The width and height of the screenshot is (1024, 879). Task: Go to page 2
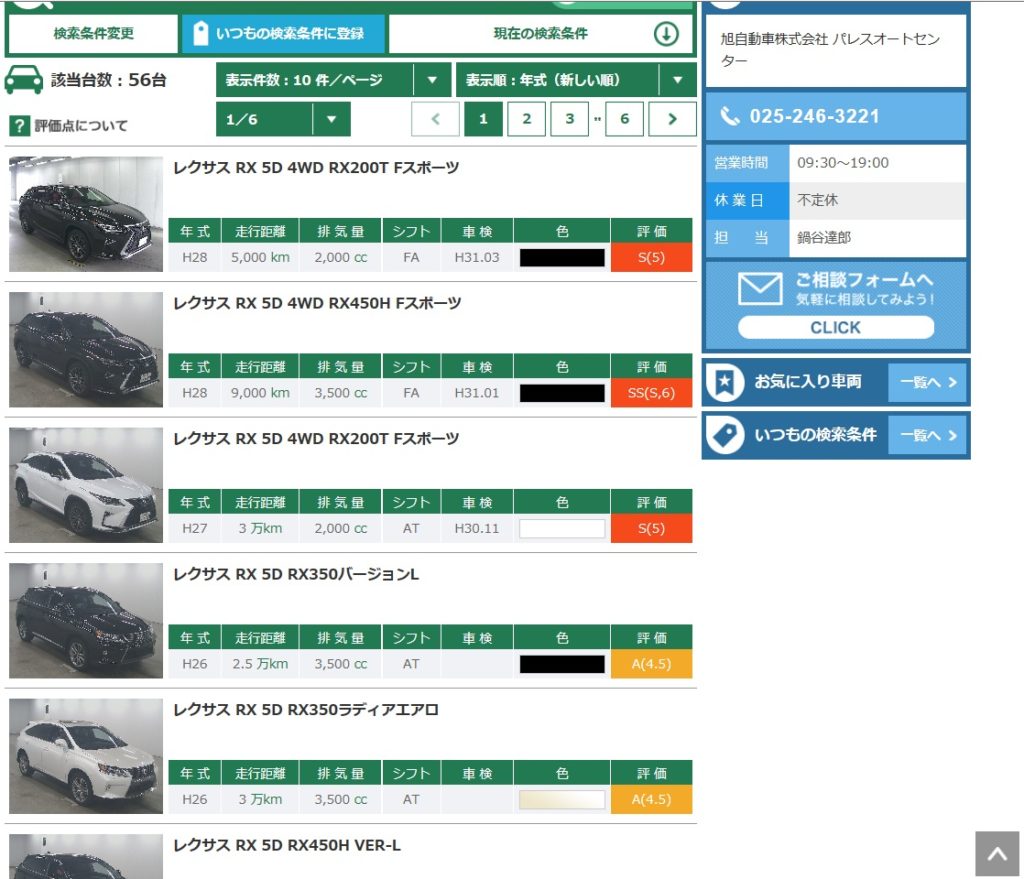tap(526, 119)
